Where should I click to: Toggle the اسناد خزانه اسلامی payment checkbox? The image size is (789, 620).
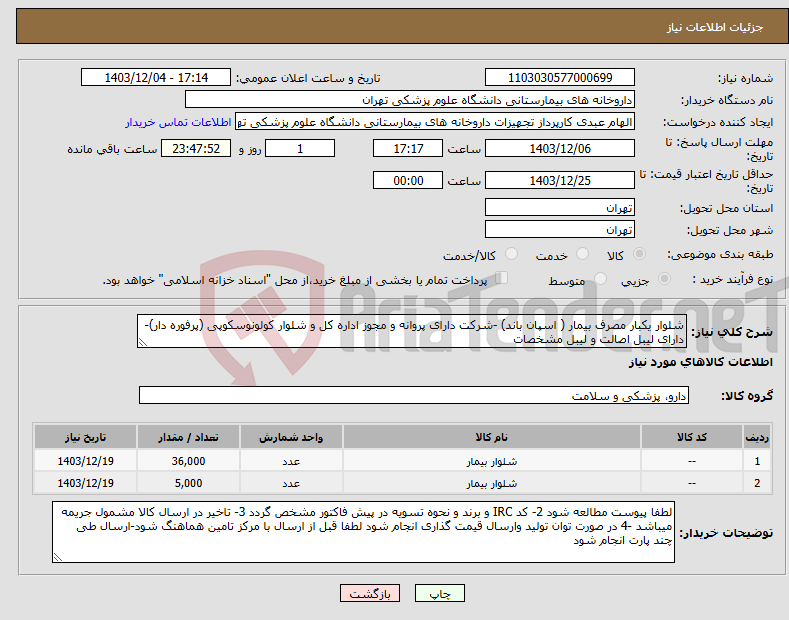pos(501,278)
